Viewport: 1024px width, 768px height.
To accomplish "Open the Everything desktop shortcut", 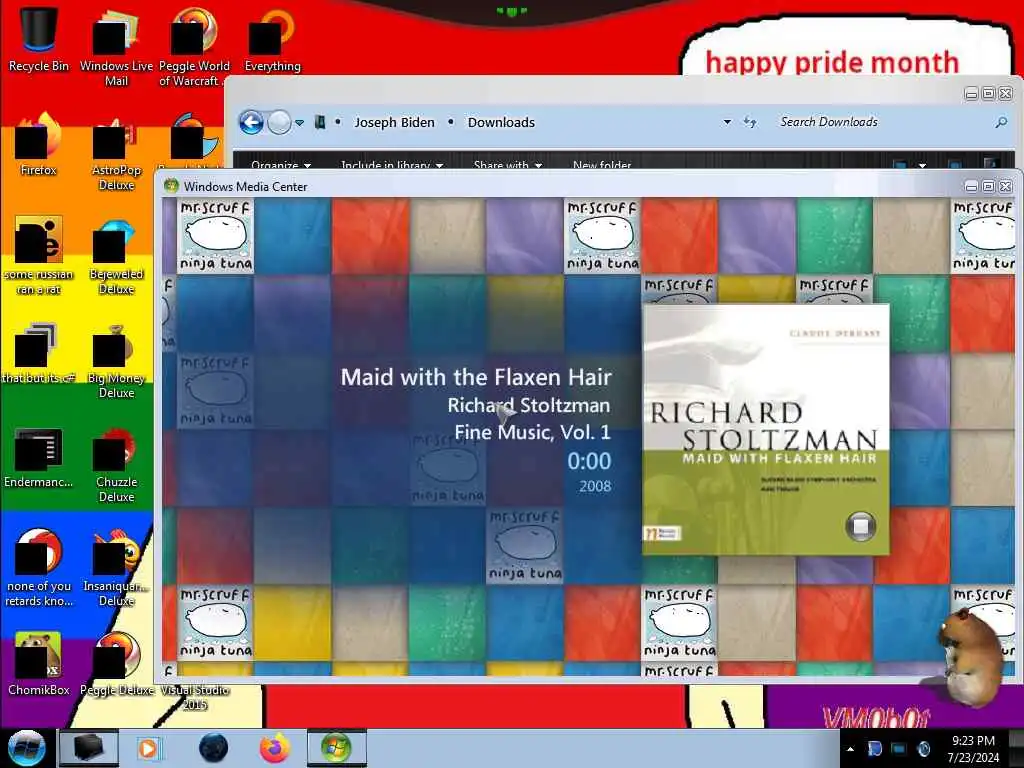I will (x=272, y=40).
